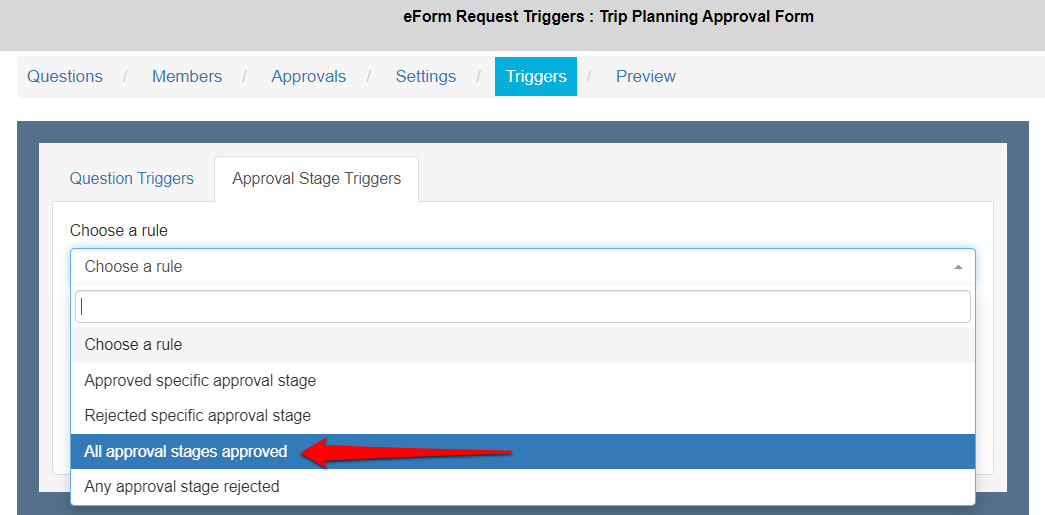
Task: Open the form Preview section
Action: [646, 76]
